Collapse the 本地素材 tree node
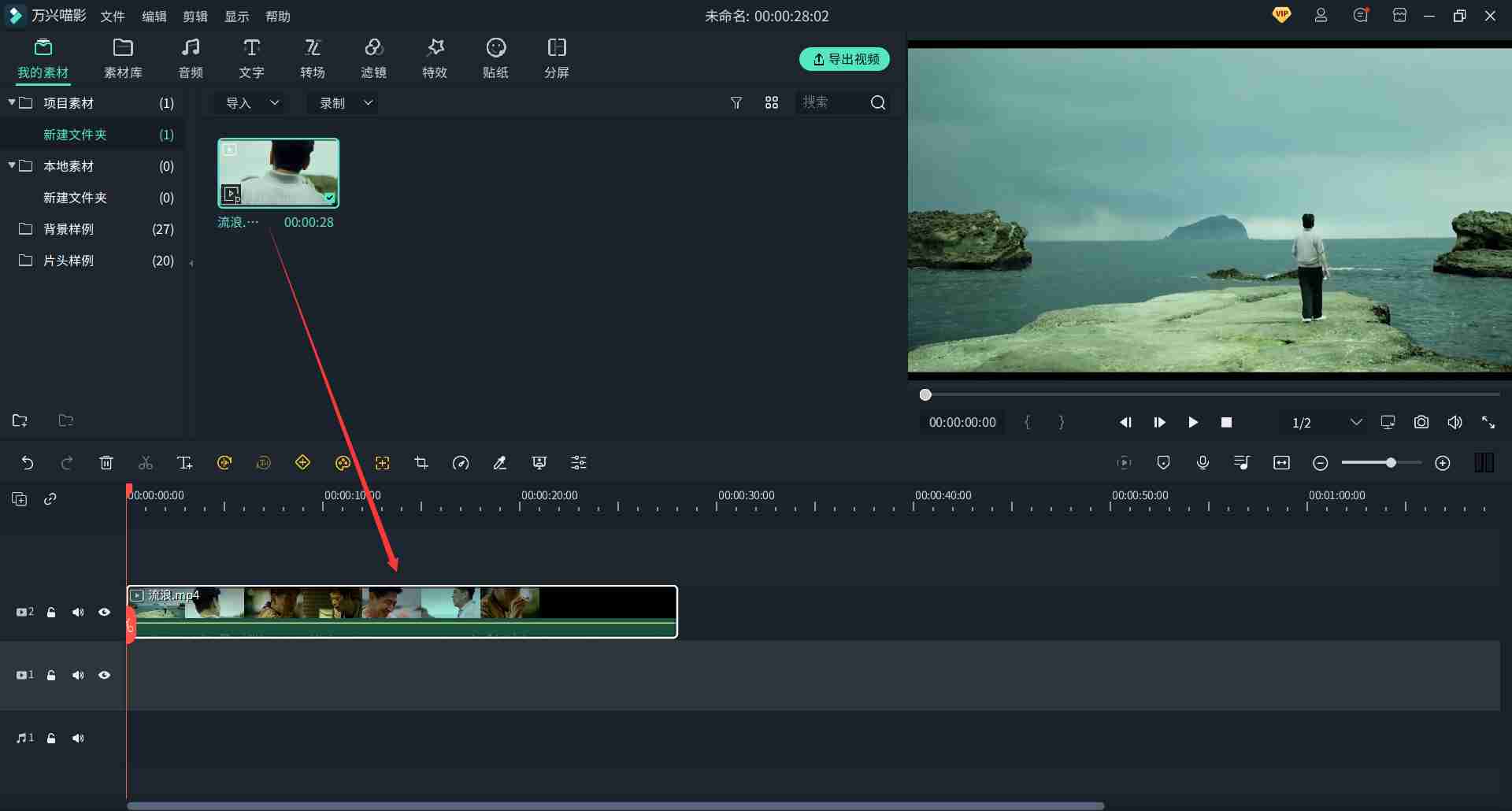This screenshot has width=1512, height=811. (12, 165)
